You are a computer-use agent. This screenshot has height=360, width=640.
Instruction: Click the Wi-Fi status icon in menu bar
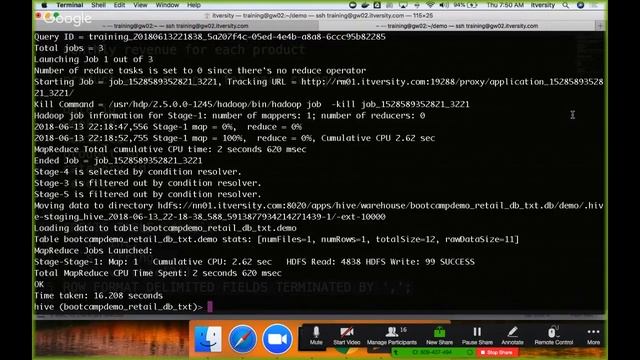pyautogui.click(x=430, y=5)
